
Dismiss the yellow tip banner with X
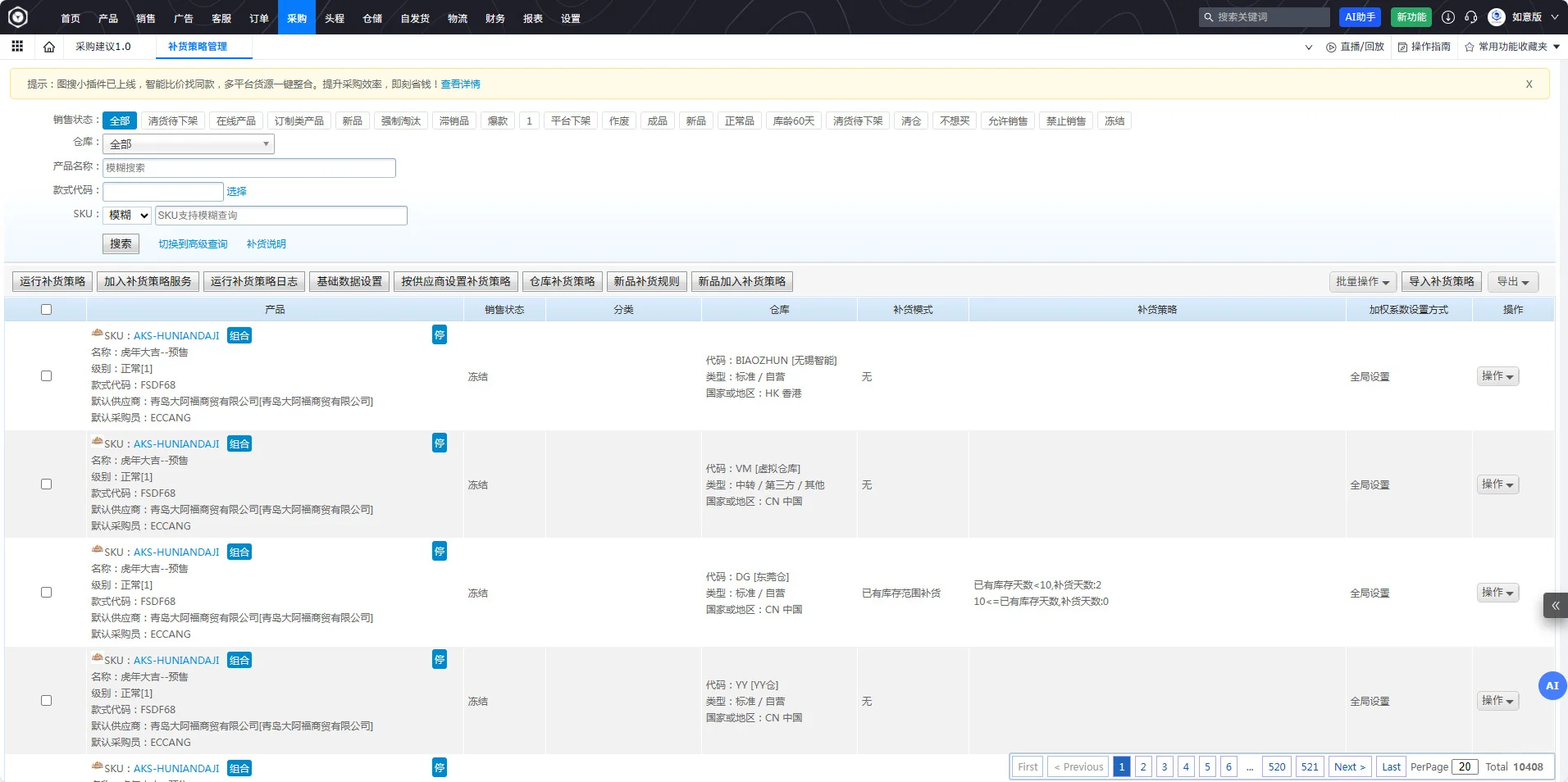pyautogui.click(x=1529, y=84)
